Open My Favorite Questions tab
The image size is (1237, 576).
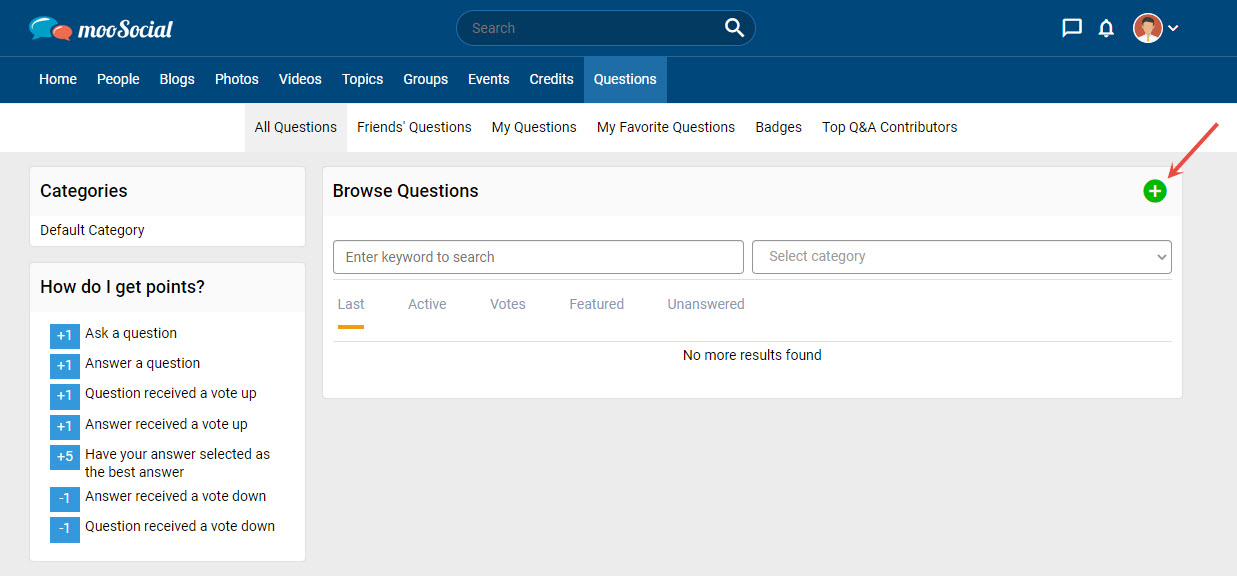coord(666,127)
